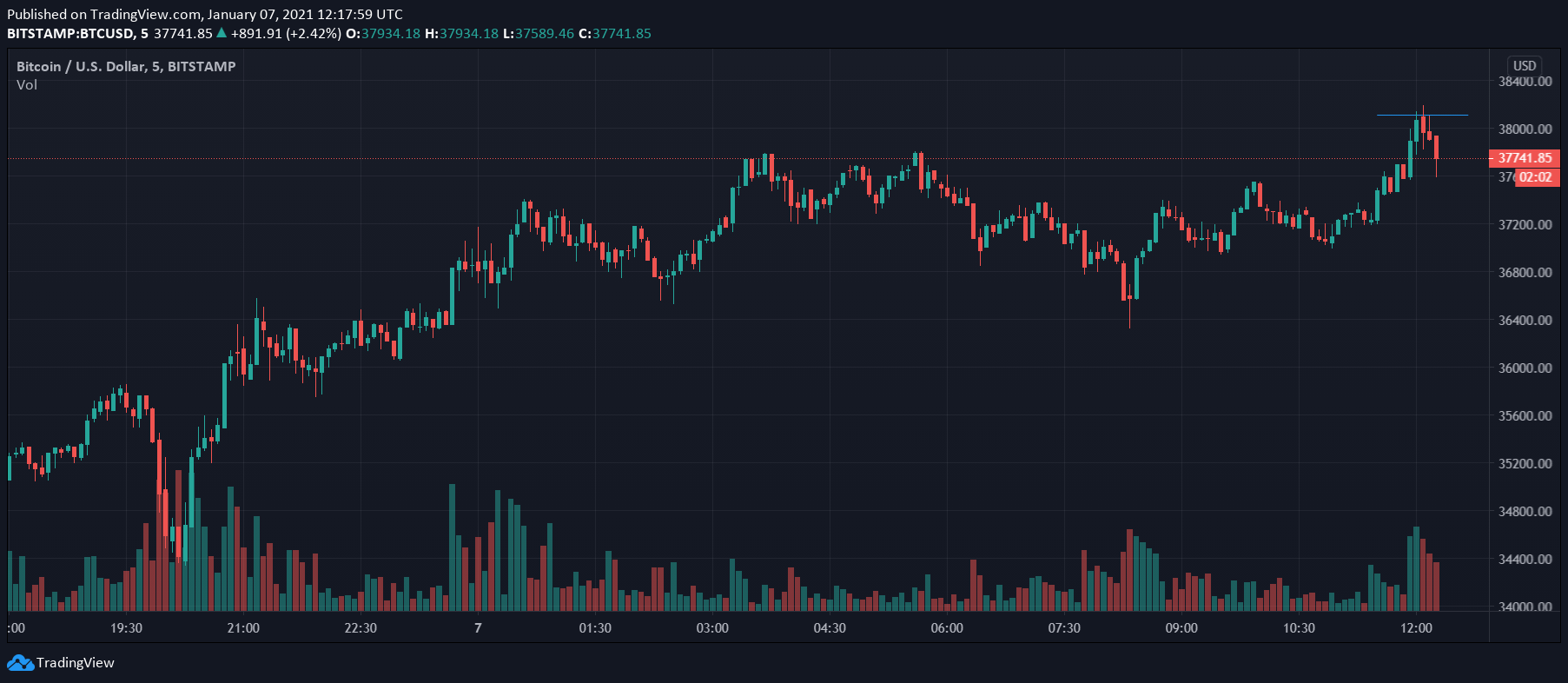The width and height of the screenshot is (1568, 683).
Task: Click the Vol indicator label
Action: [27, 85]
